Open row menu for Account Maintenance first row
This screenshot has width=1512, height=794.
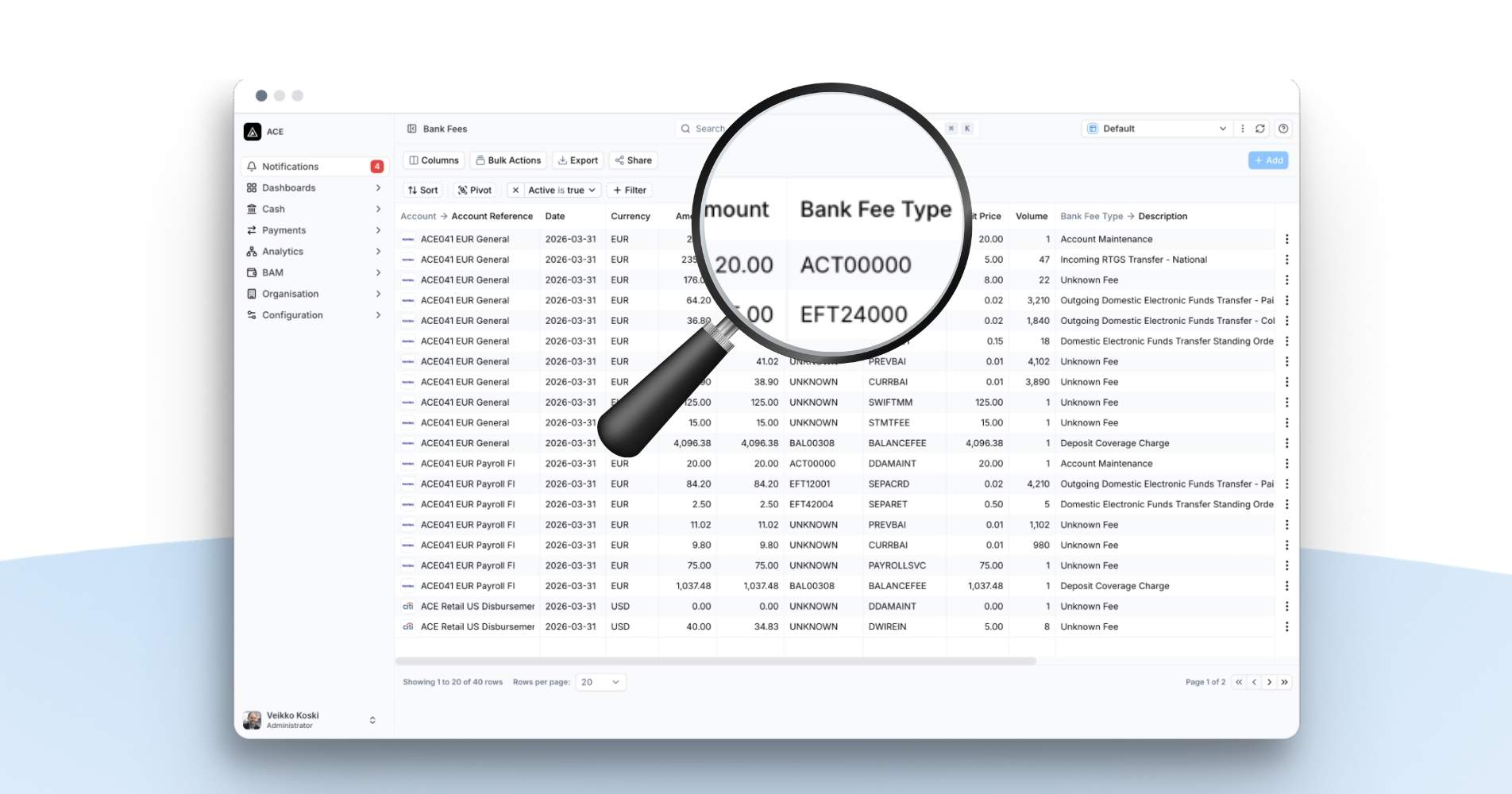point(1286,239)
